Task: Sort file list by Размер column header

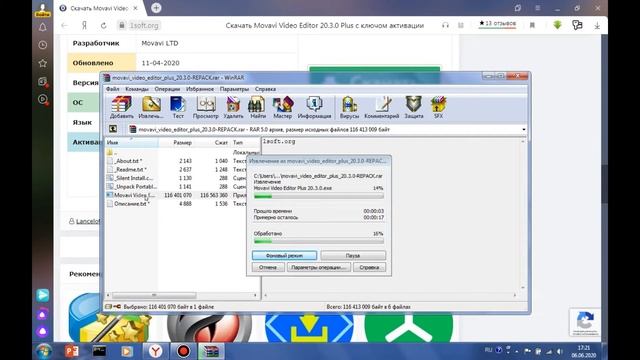Action: pyautogui.click(x=176, y=142)
